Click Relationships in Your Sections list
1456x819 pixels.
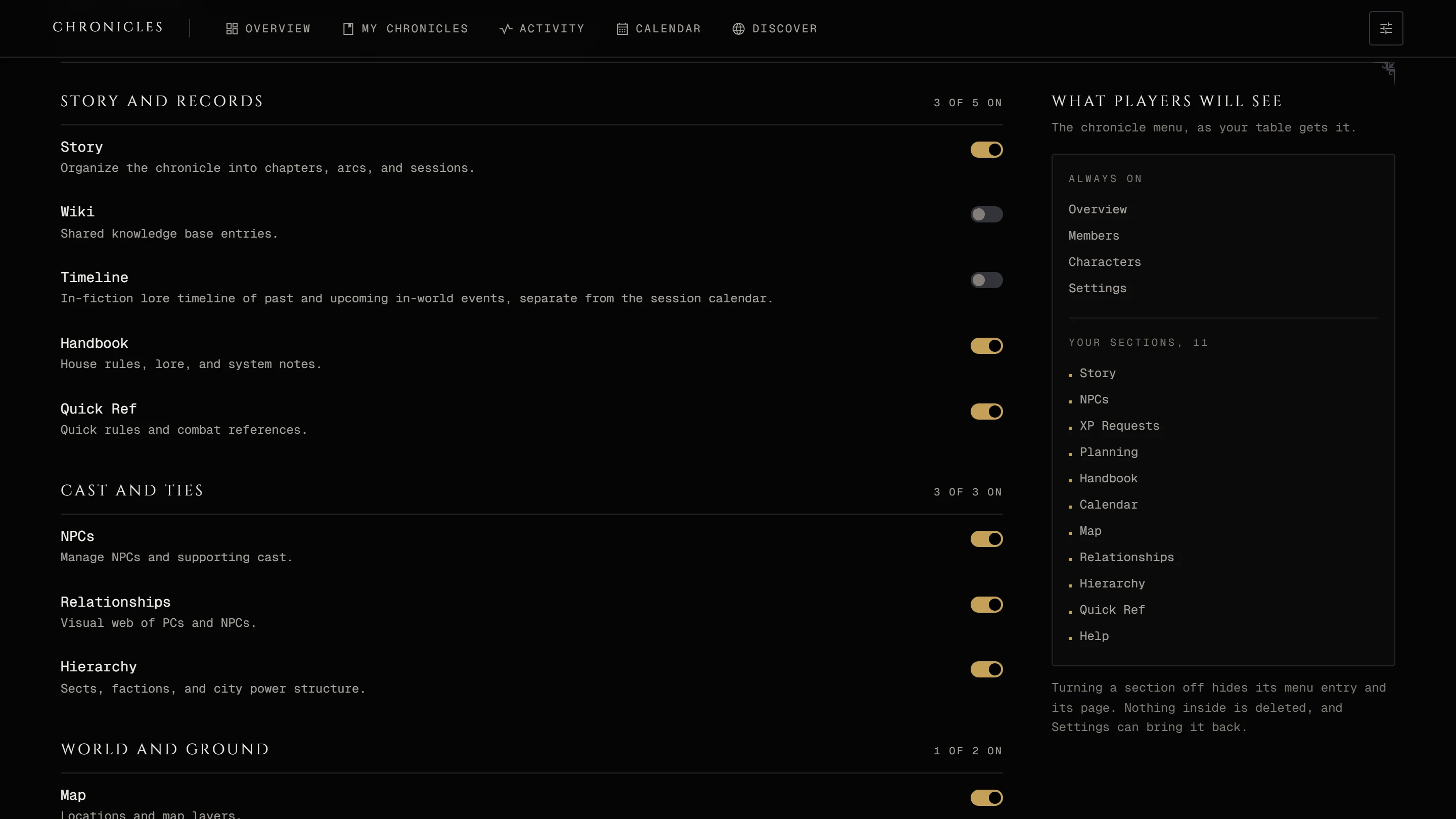point(1126,557)
